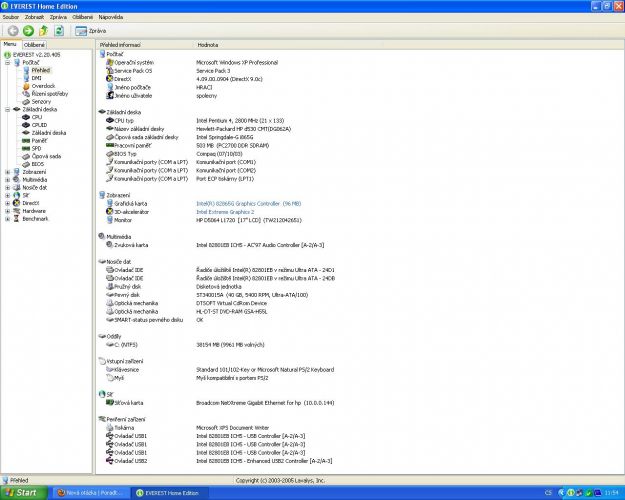
Task: Click the Overclock tree icon
Action: pyautogui.click(x=26, y=86)
